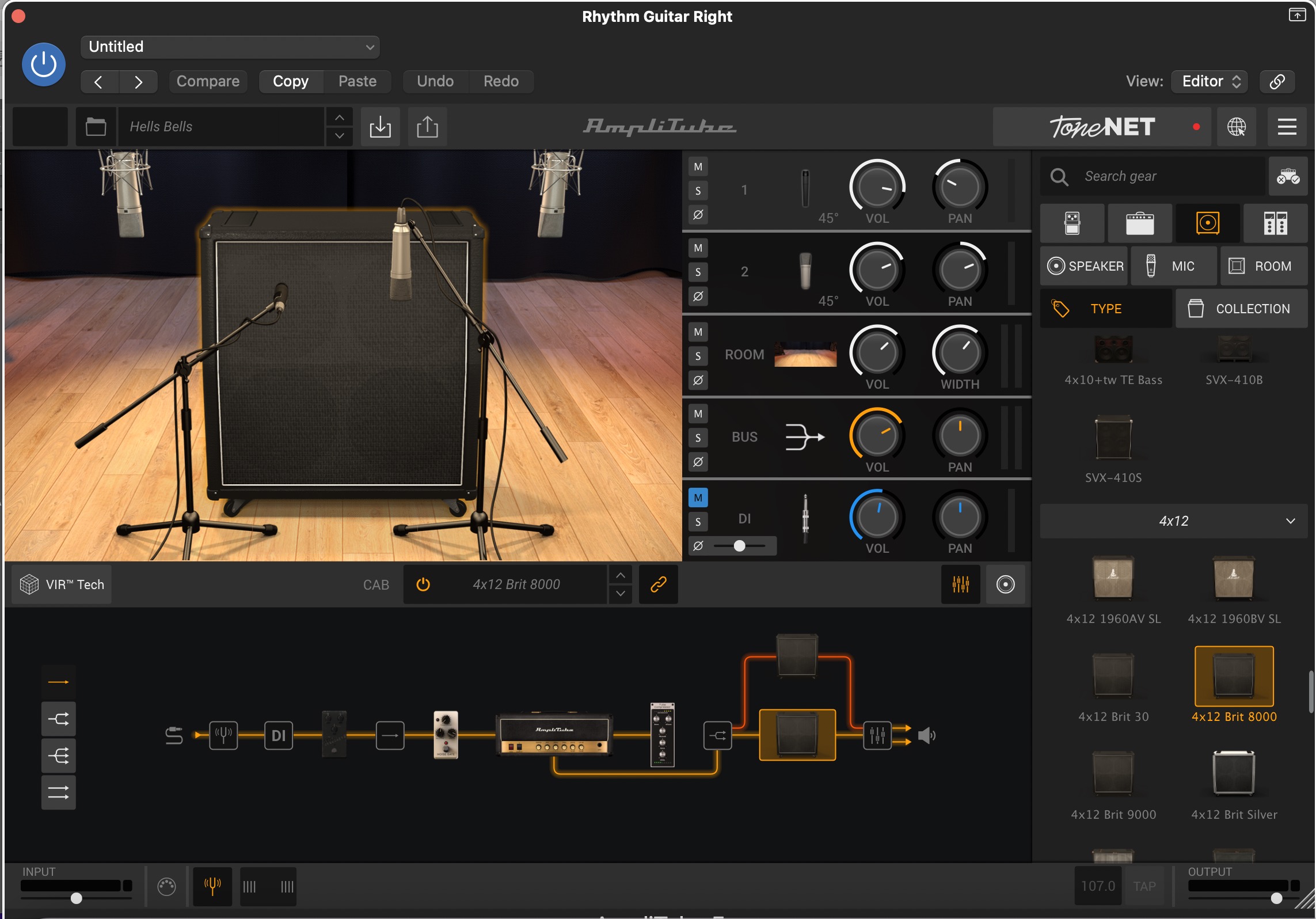Select the three-way split routing layout
This screenshot has width=1316, height=919.
pyautogui.click(x=58, y=756)
